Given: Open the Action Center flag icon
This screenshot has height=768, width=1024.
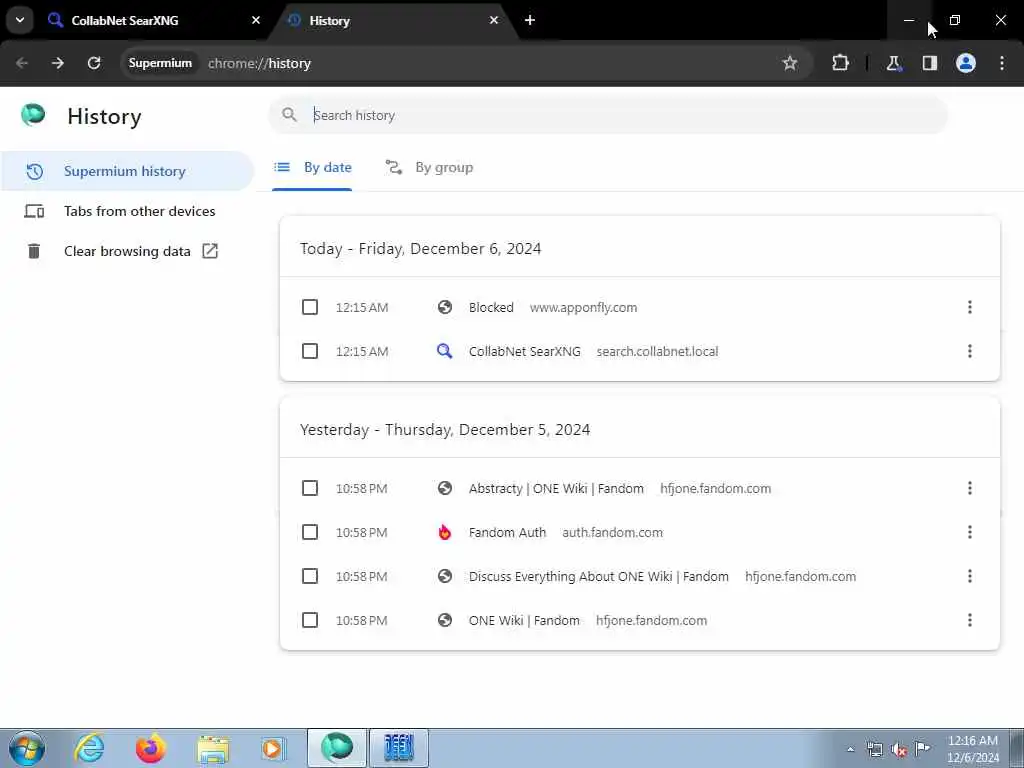Looking at the screenshot, I should click(923, 749).
